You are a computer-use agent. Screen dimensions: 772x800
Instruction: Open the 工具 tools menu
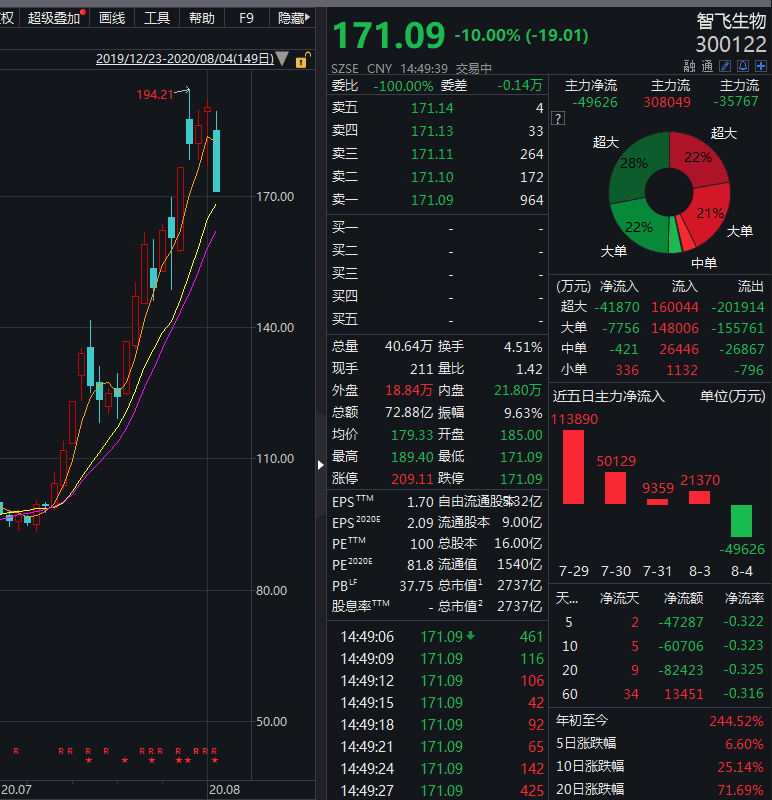tap(157, 18)
